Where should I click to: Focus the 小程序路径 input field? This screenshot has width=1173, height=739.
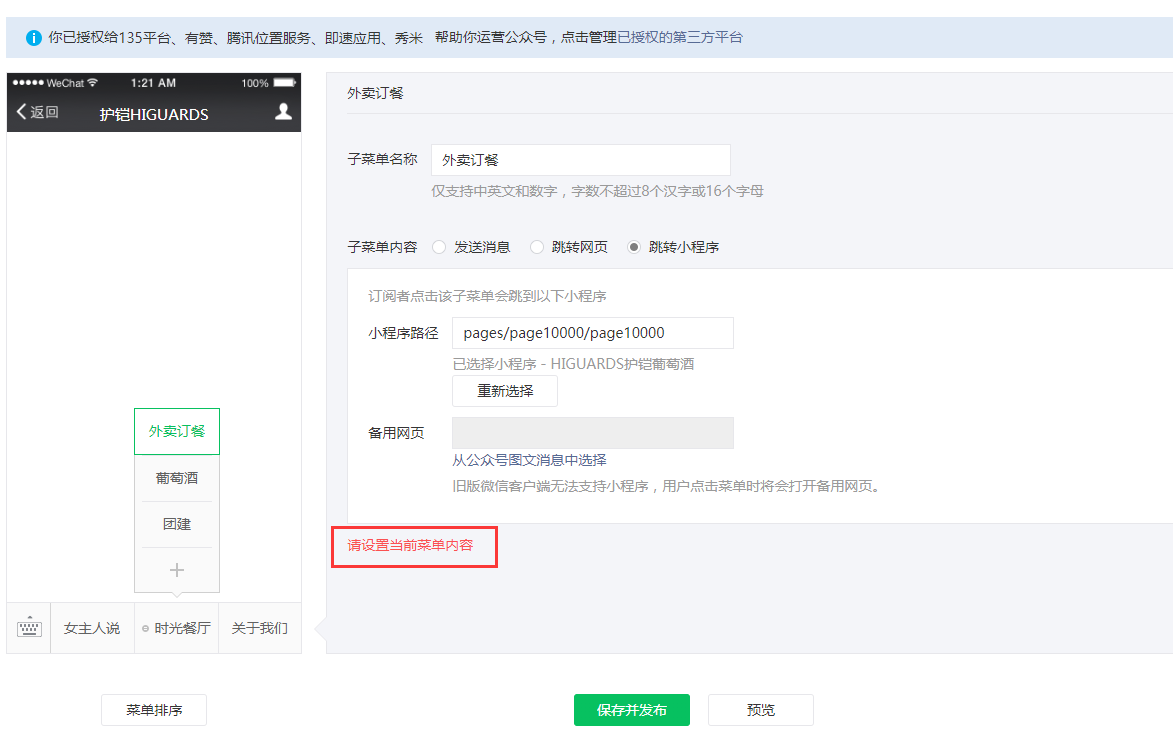coord(592,333)
